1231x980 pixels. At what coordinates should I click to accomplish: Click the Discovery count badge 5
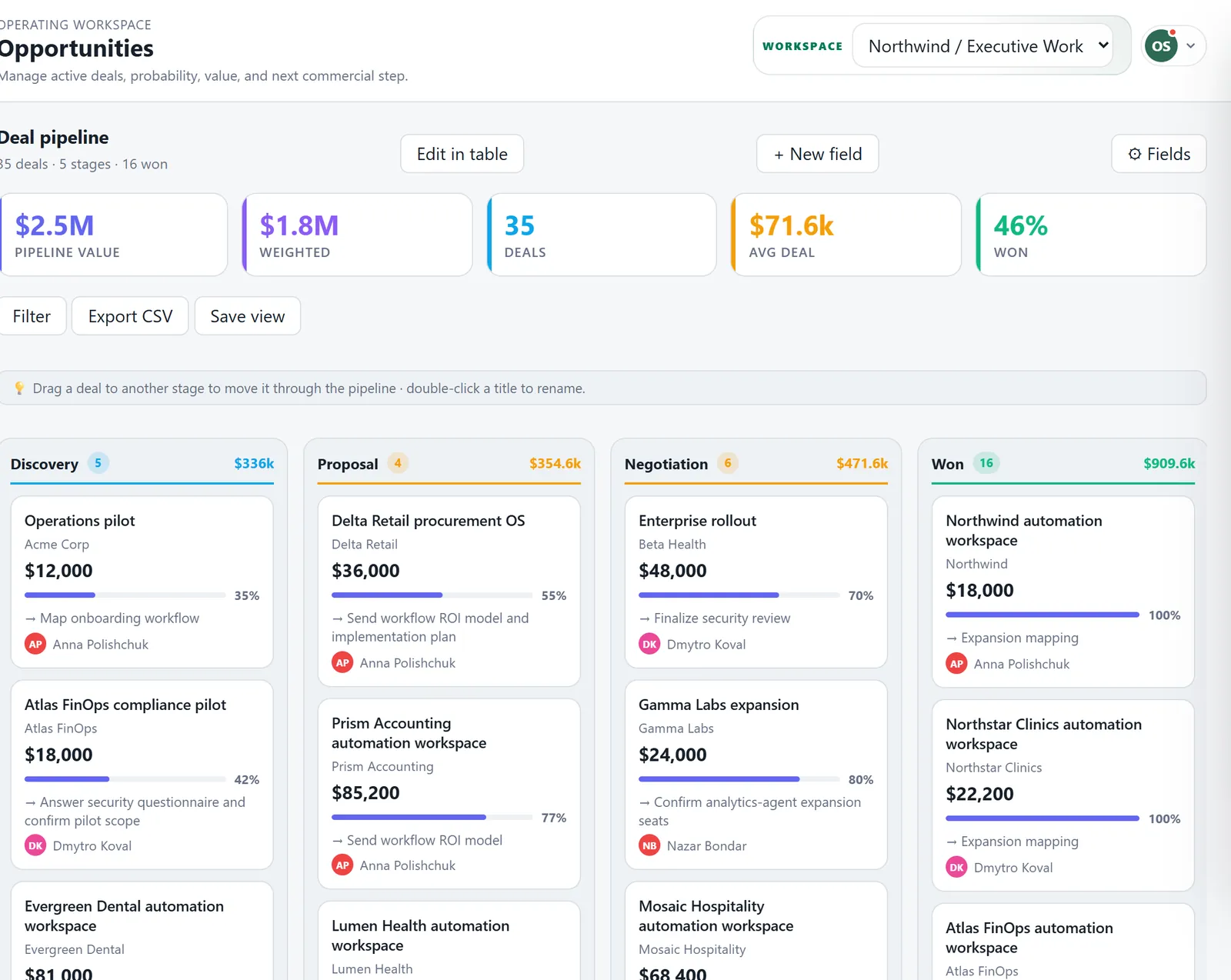point(98,463)
